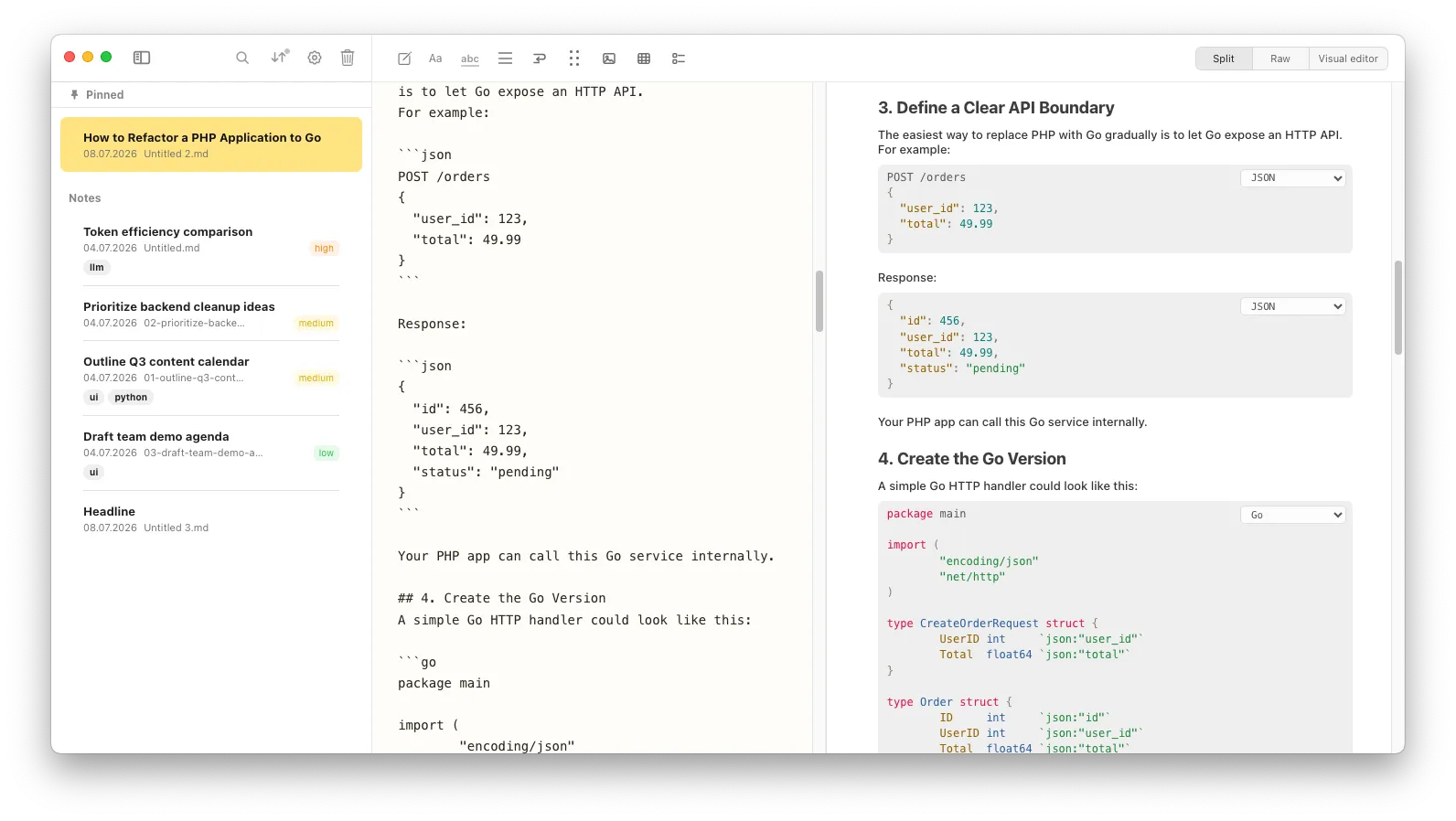
Task: Click the raw editor scrollbar thumb
Action: click(819, 301)
